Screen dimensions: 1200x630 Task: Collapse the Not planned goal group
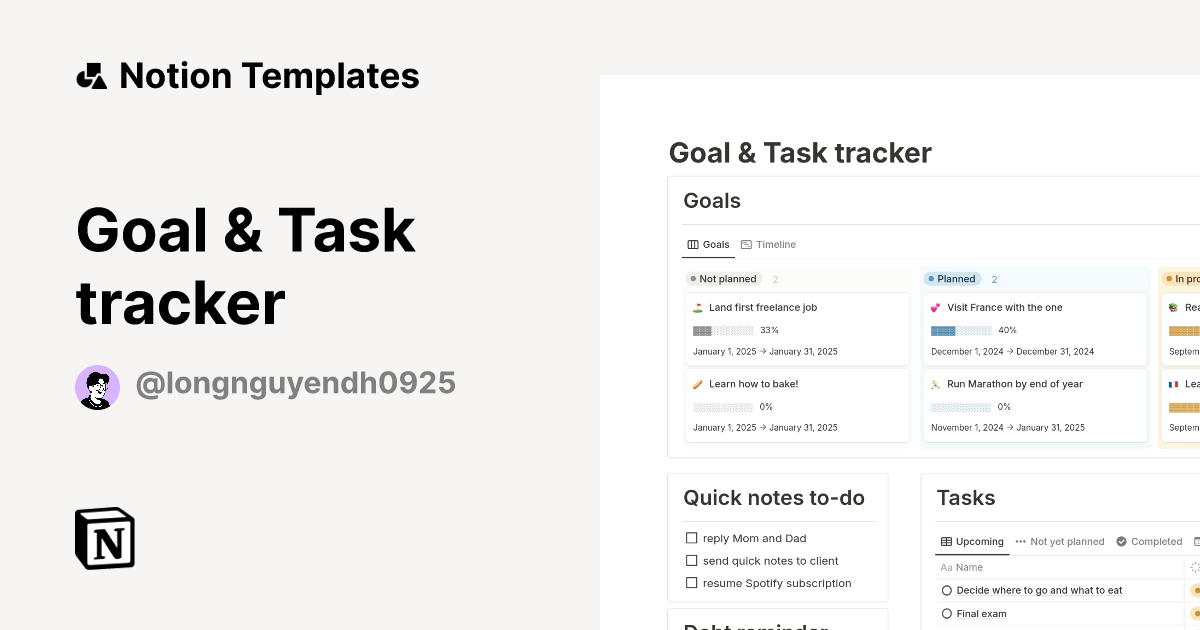pos(723,279)
